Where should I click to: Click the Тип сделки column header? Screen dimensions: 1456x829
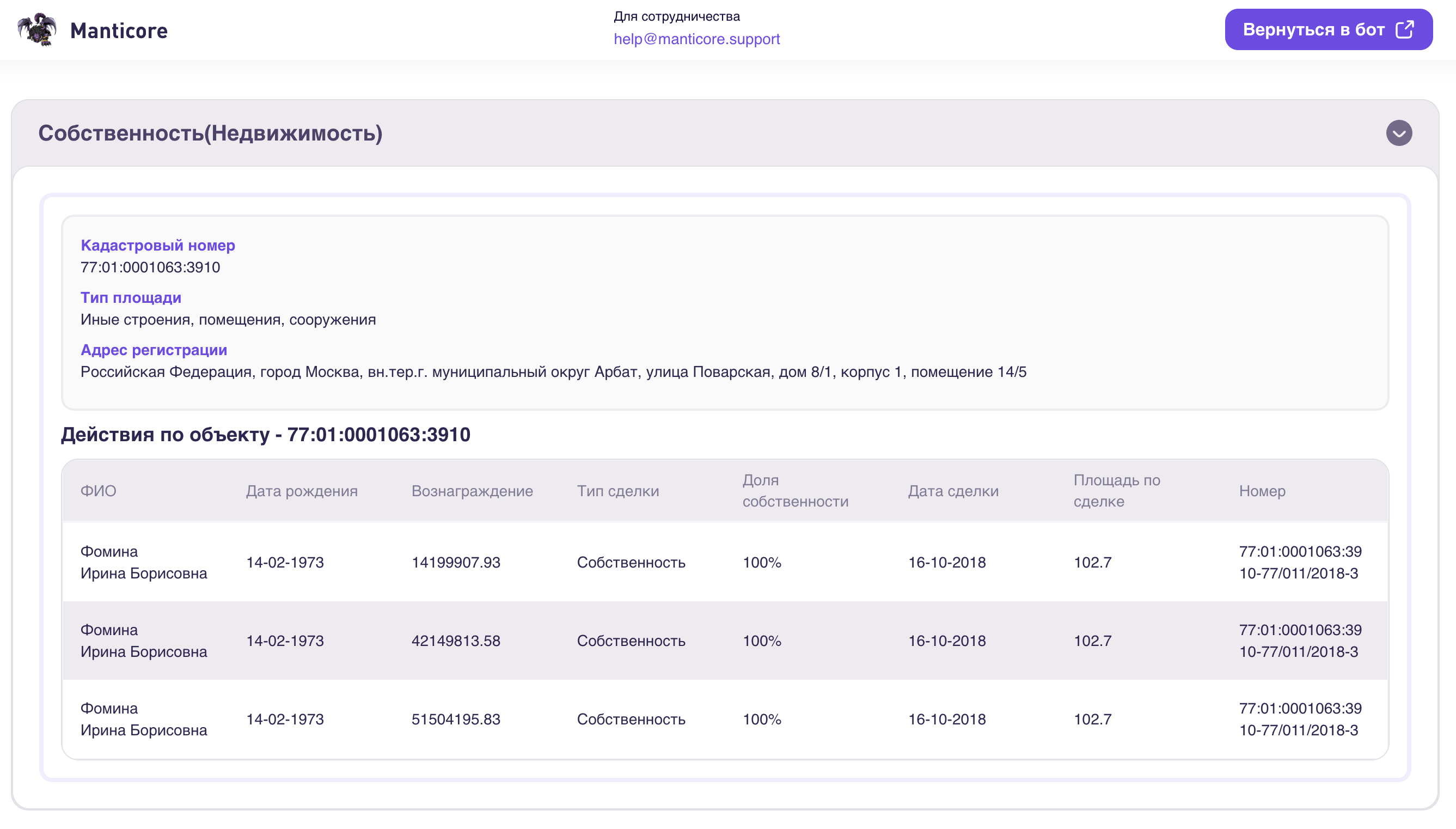[617, 491]
